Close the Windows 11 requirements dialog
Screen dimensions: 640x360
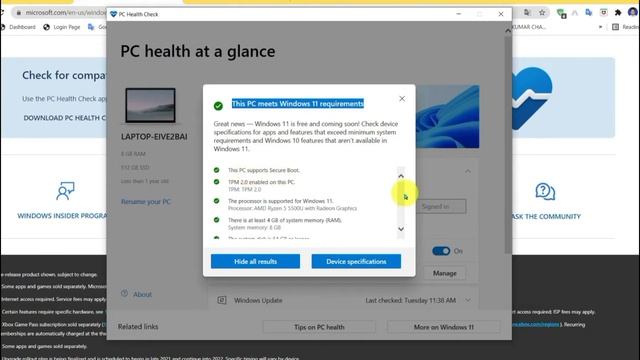tap(402, 99)
